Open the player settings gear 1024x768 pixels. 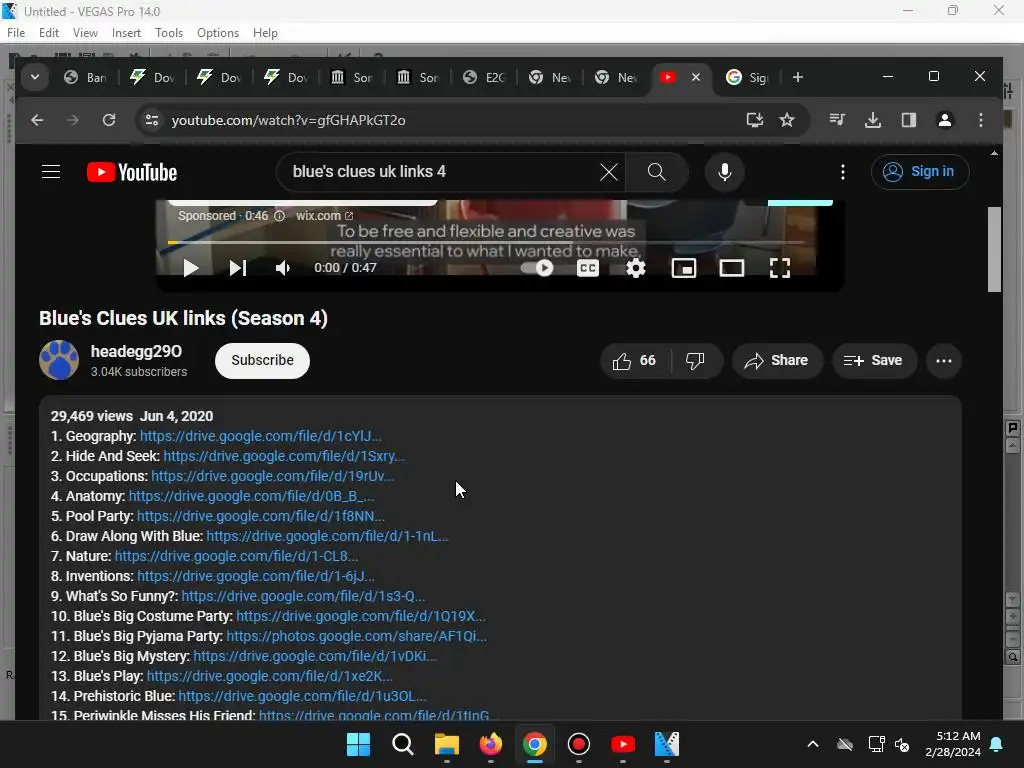coord(635,268)
